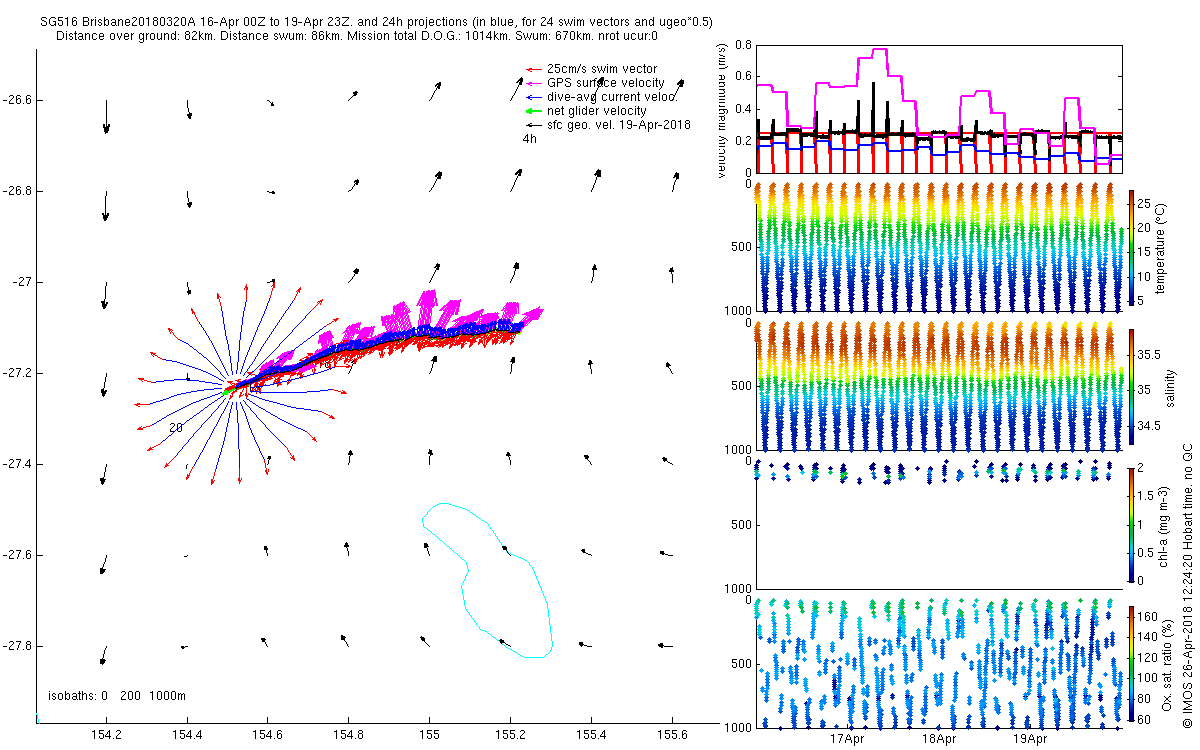This screenshot has height=750, width=1200.
Task: Click latitude tick '-27.2' on the map axis
Action: (x=17, y=373)
